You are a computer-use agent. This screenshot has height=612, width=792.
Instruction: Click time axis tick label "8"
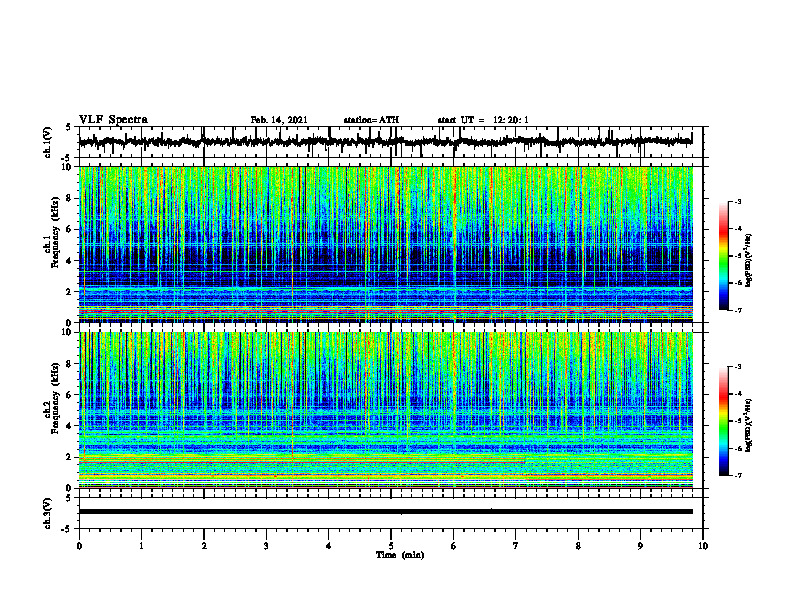tap(578, 546)
